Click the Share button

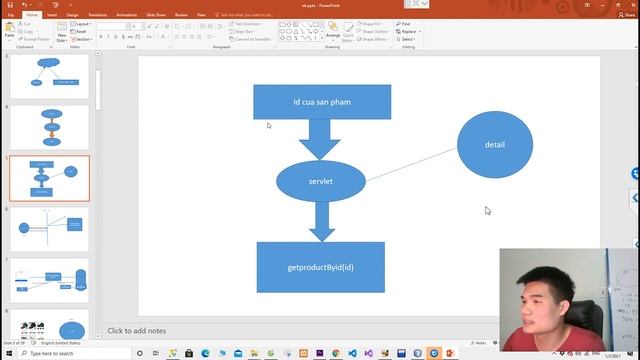(x=627, y=15)
